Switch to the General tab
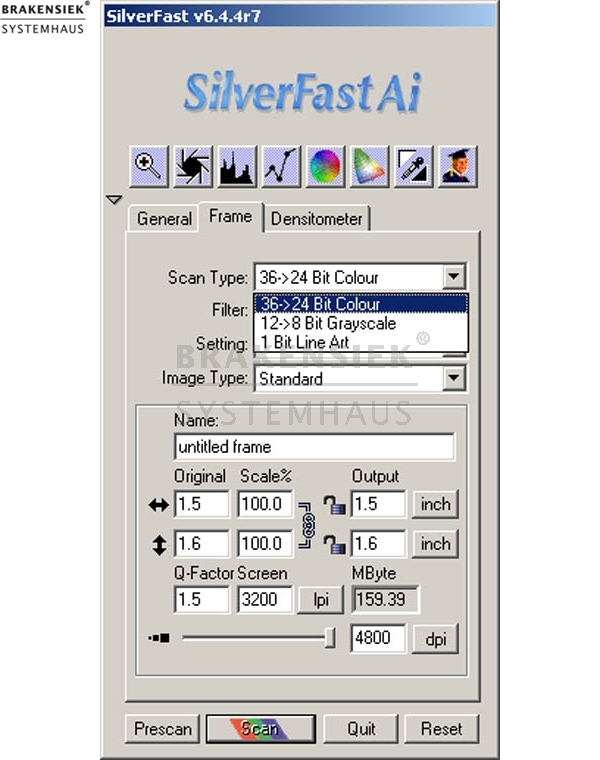 (x=164, y=219)
